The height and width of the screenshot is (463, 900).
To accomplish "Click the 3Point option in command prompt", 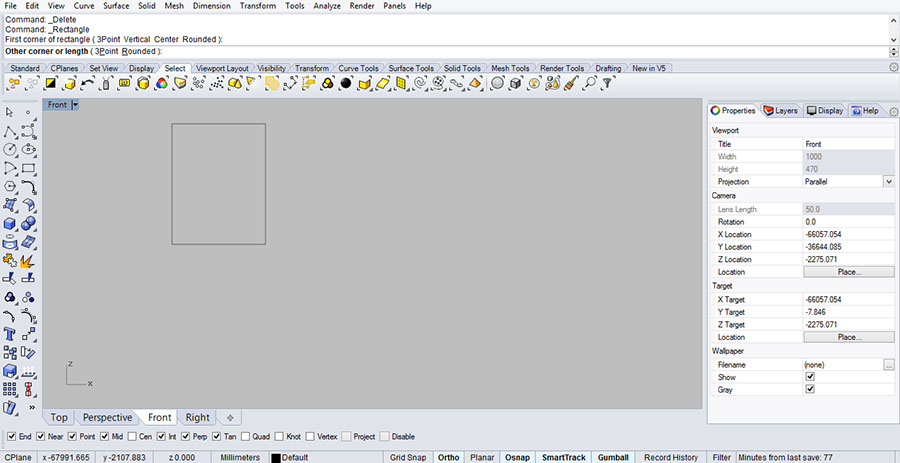I will pyautogui.click(x=107, y=51).
